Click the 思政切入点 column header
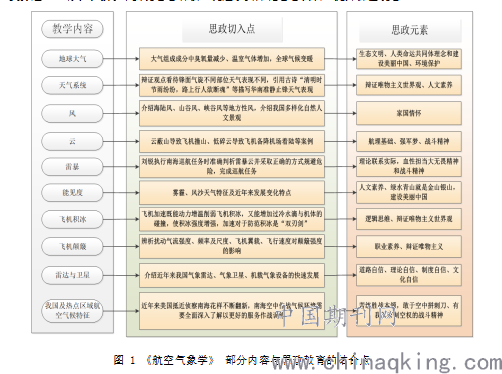Image resolution: width=502 pixels, height=374 pixels. [x=232, y=29]
